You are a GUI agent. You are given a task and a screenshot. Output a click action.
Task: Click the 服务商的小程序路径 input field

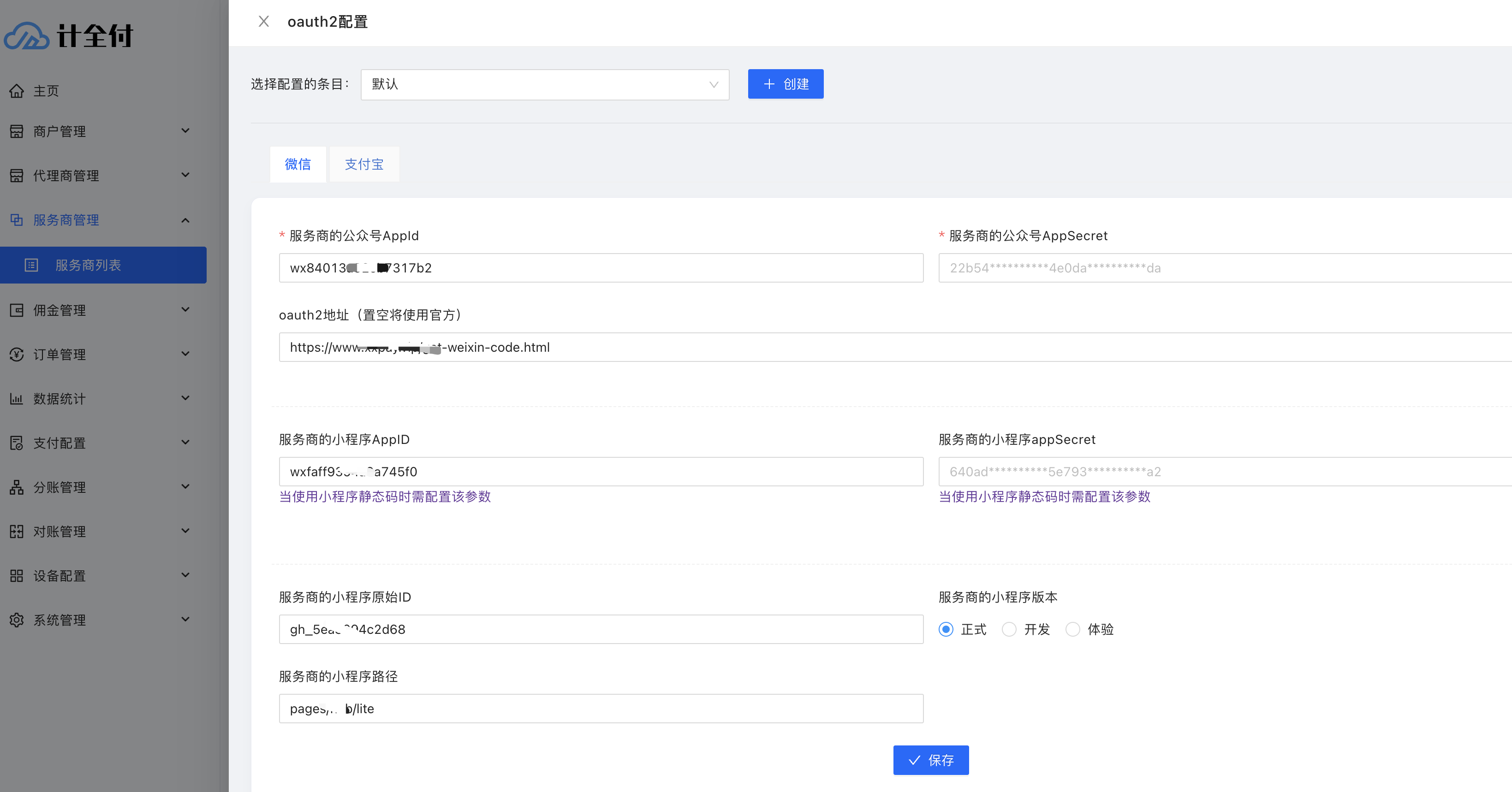click(x=601, y=708)
